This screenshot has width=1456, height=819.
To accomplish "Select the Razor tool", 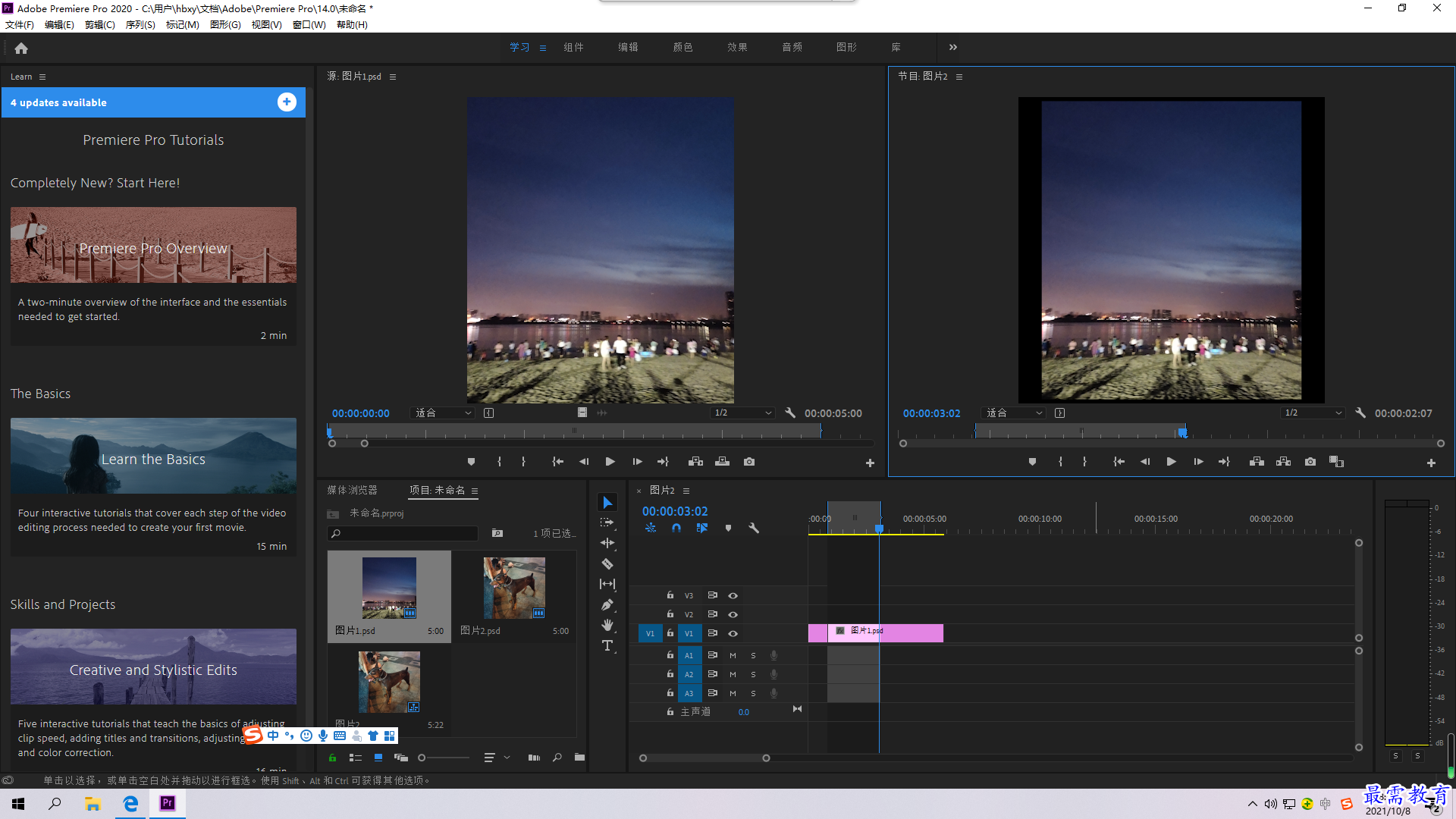I will (607, 563).
